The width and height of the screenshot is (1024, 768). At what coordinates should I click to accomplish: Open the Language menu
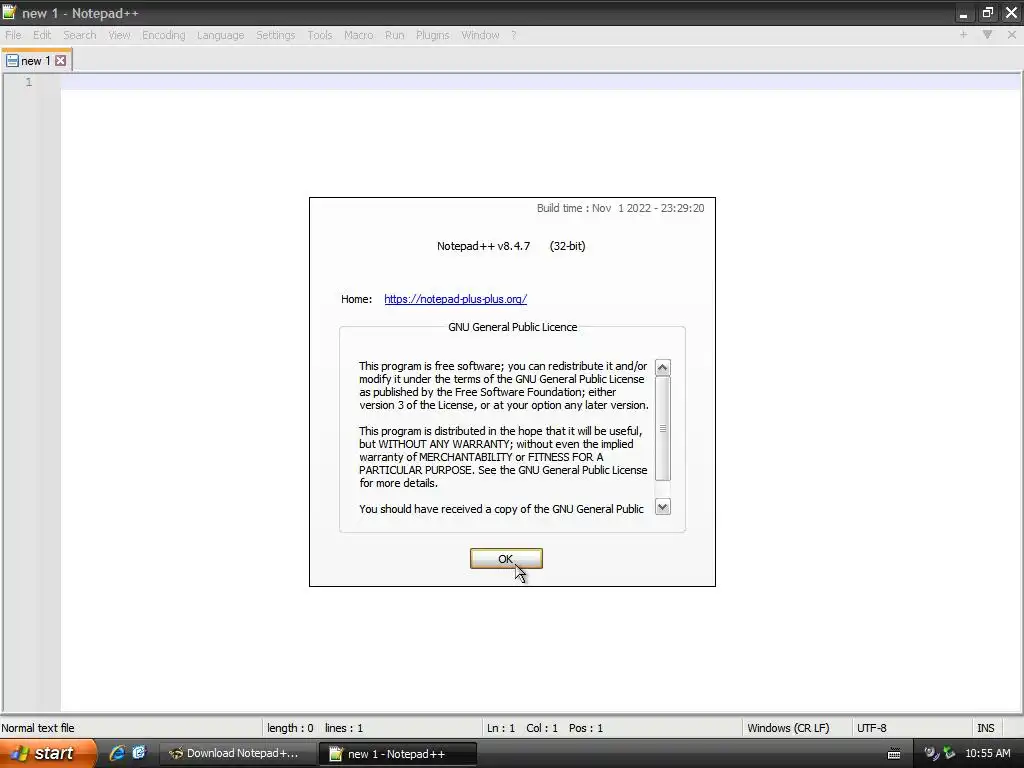click(x=221, y=35)
